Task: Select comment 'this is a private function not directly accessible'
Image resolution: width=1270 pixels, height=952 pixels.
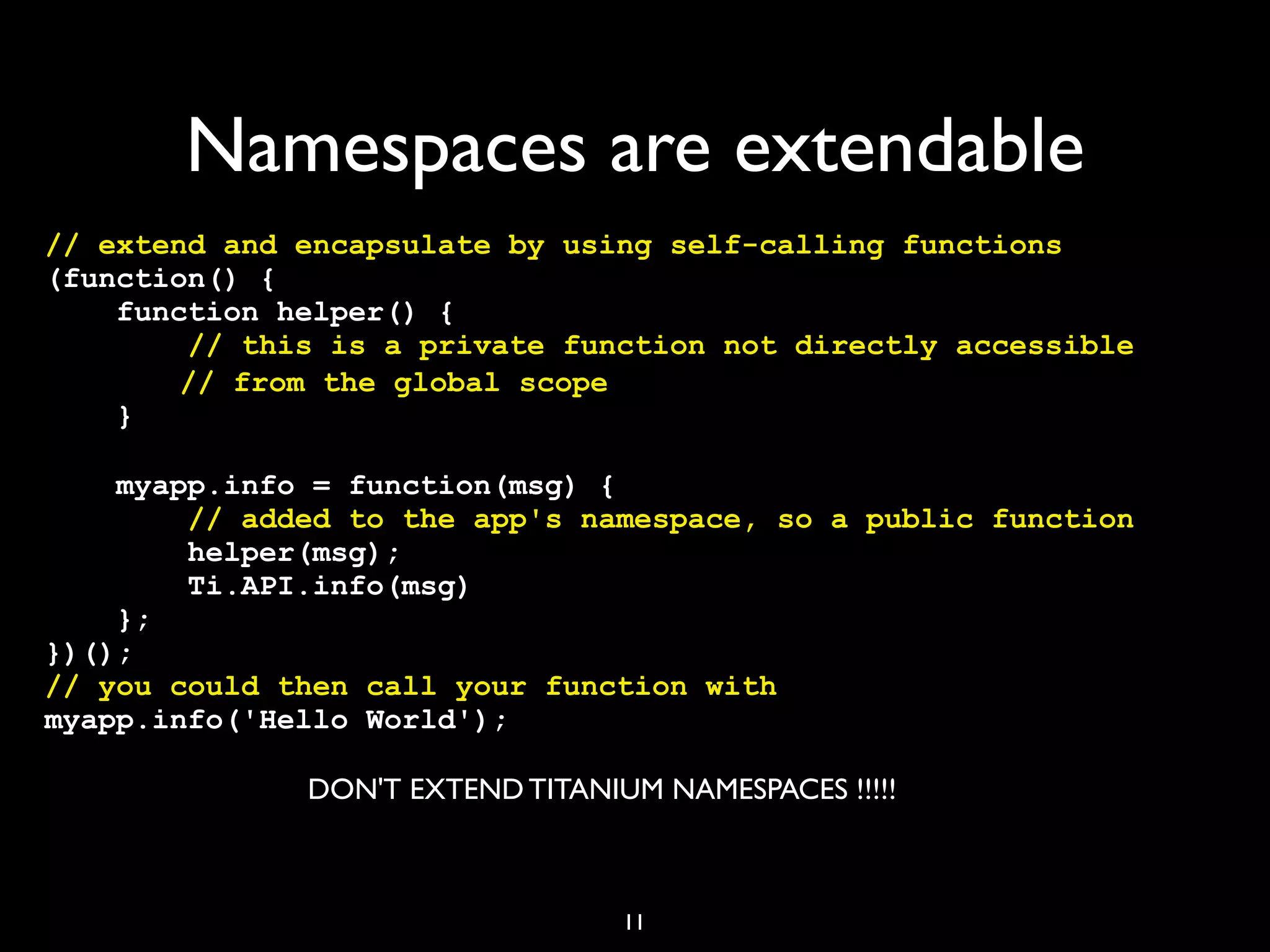Action: (x=661, y=346)
